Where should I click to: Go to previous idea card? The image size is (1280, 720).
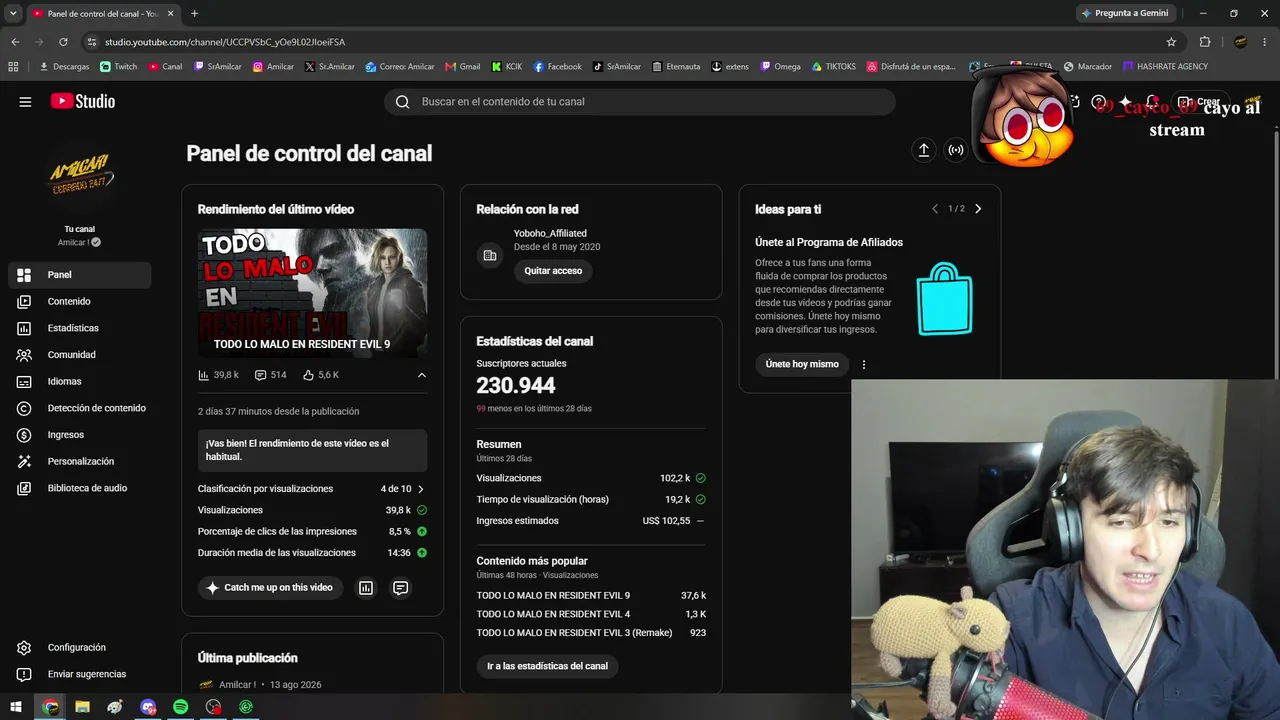pyautogui.click(x=935, y=209)
